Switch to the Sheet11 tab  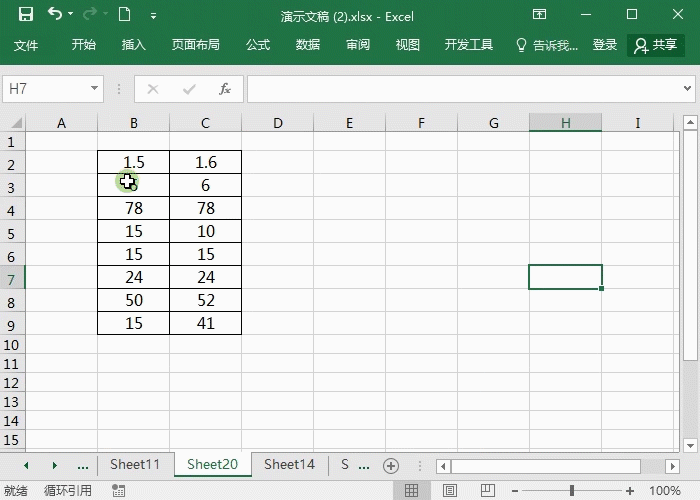tap(135, 465)
